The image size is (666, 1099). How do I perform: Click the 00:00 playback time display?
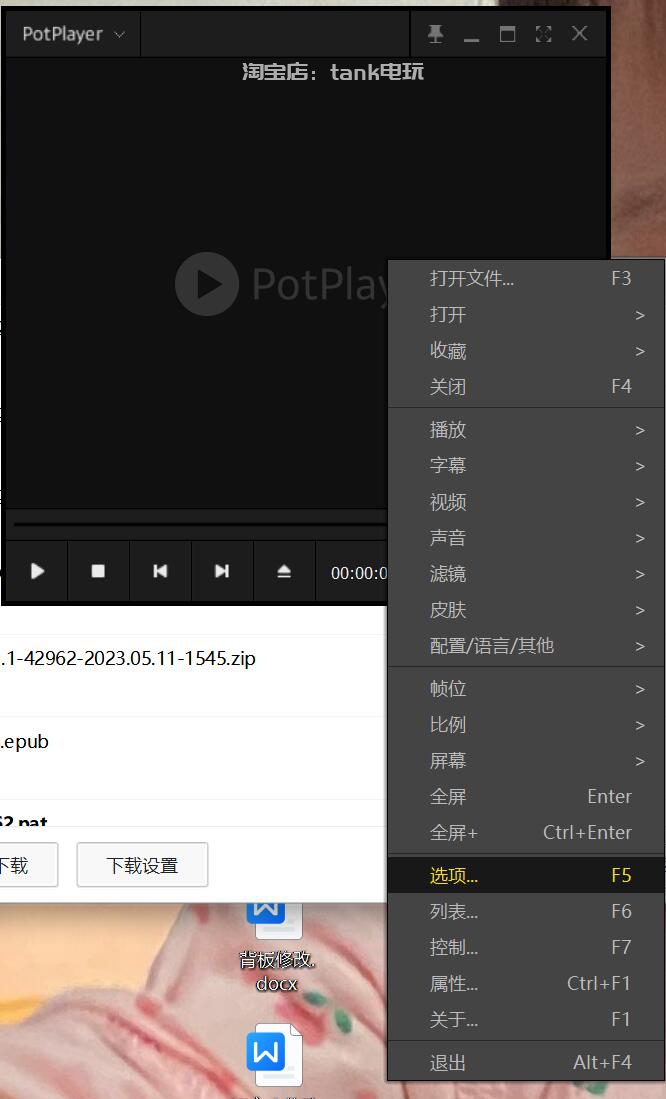(x=358, y=573)
